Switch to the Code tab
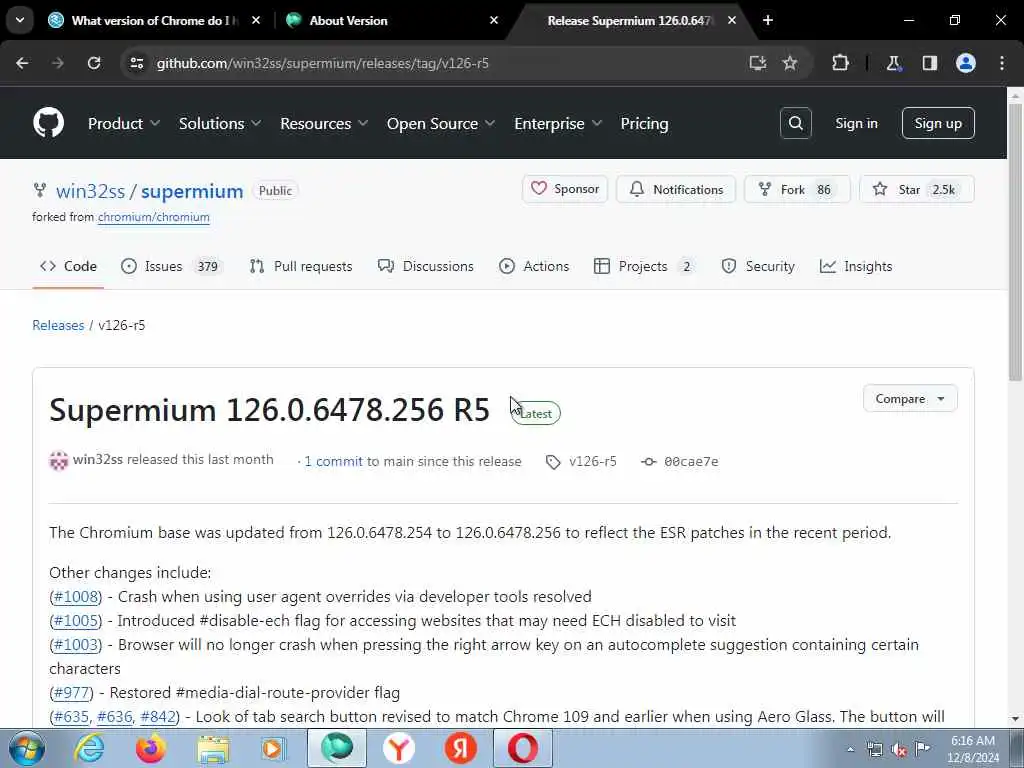Screen dimensions: 1024x768 click(68, 266)
